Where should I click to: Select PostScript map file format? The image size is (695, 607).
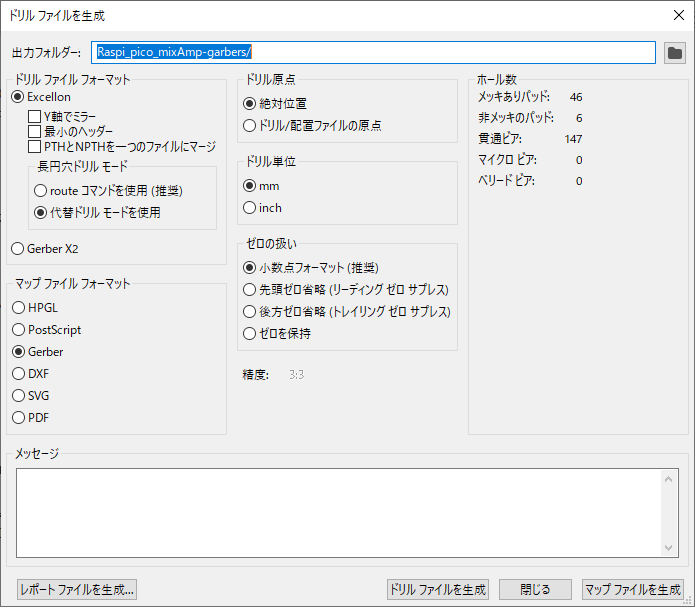click(x=47, y=330)
